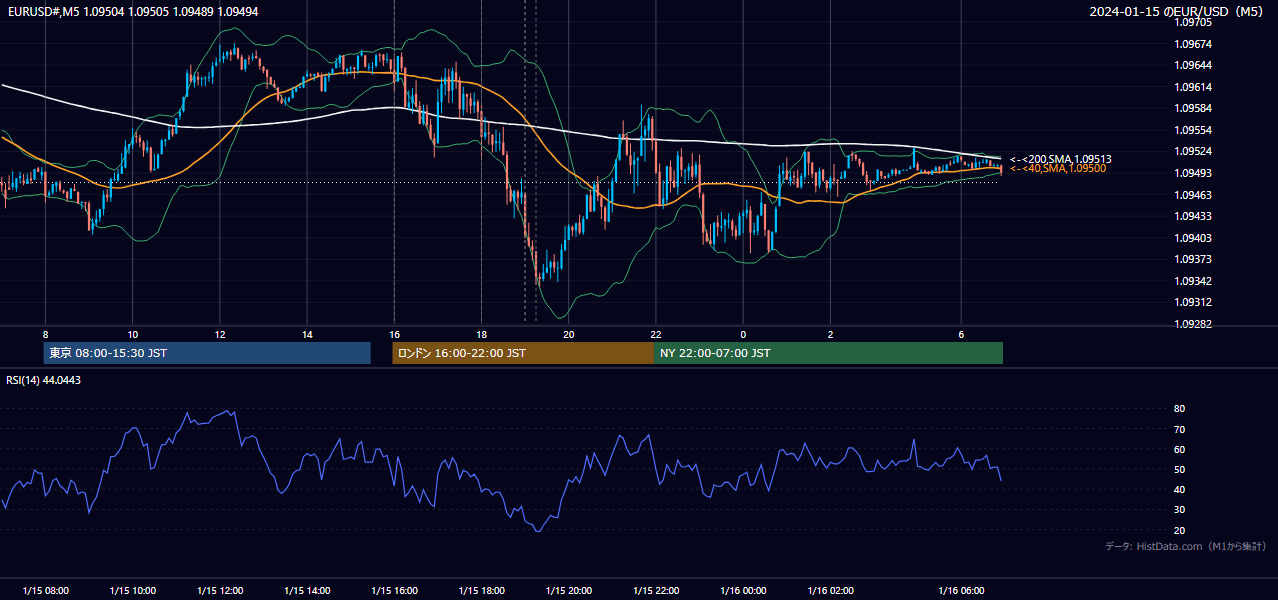1278x600 pixels.
Task: Click price axis label 1.09584
Action: (1192, 108)
